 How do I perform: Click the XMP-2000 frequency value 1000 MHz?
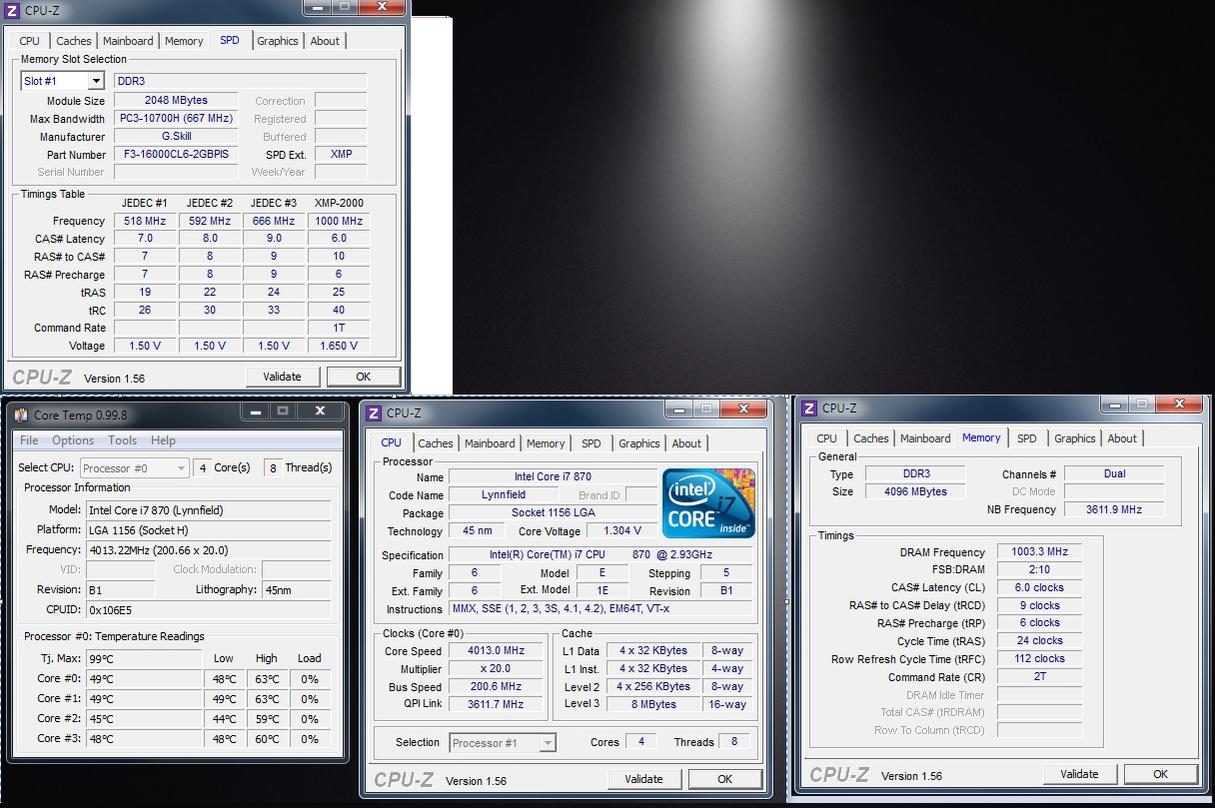point(339,221)
